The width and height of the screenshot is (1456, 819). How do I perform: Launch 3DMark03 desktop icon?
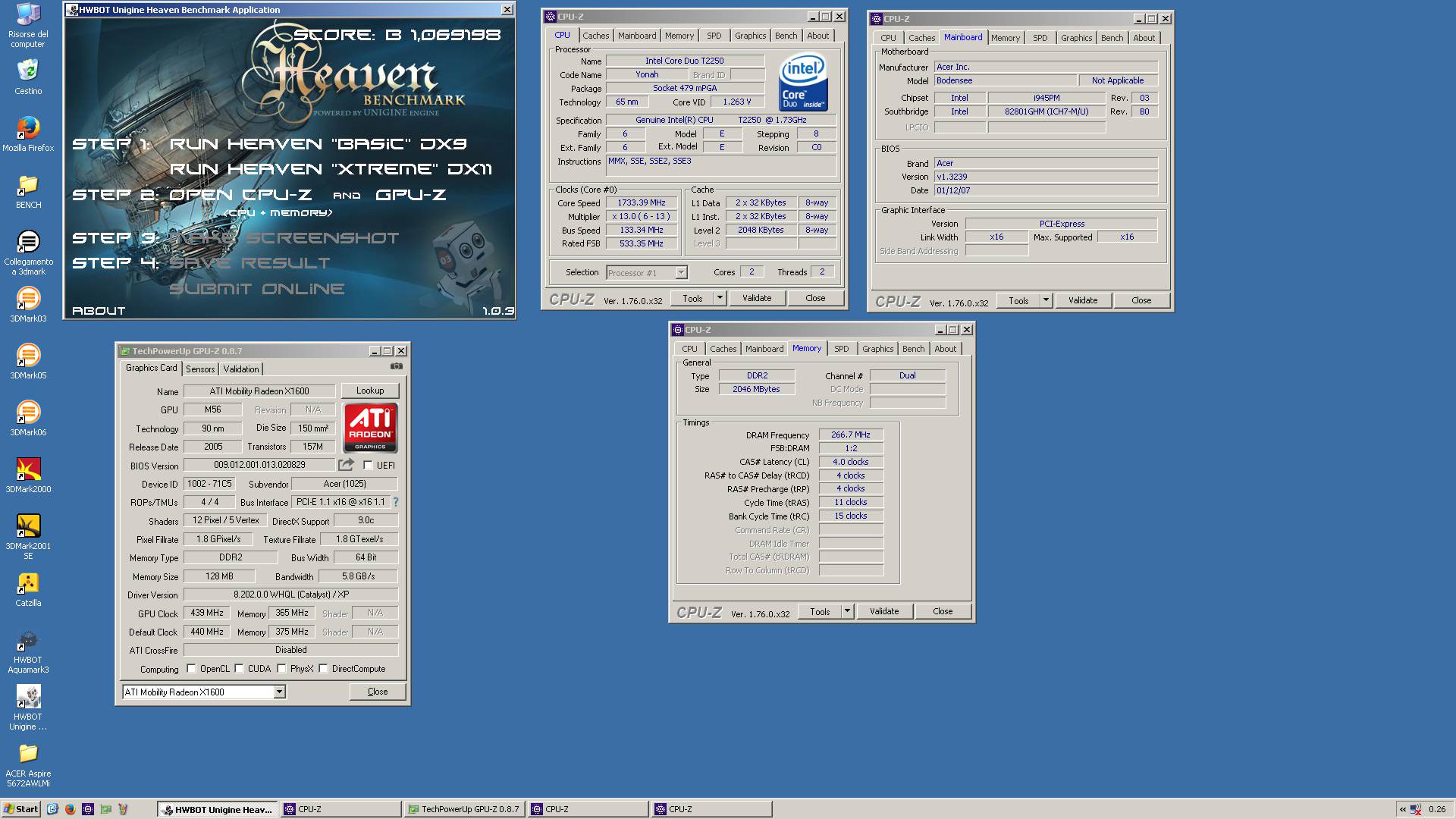[x=28, y=305]
